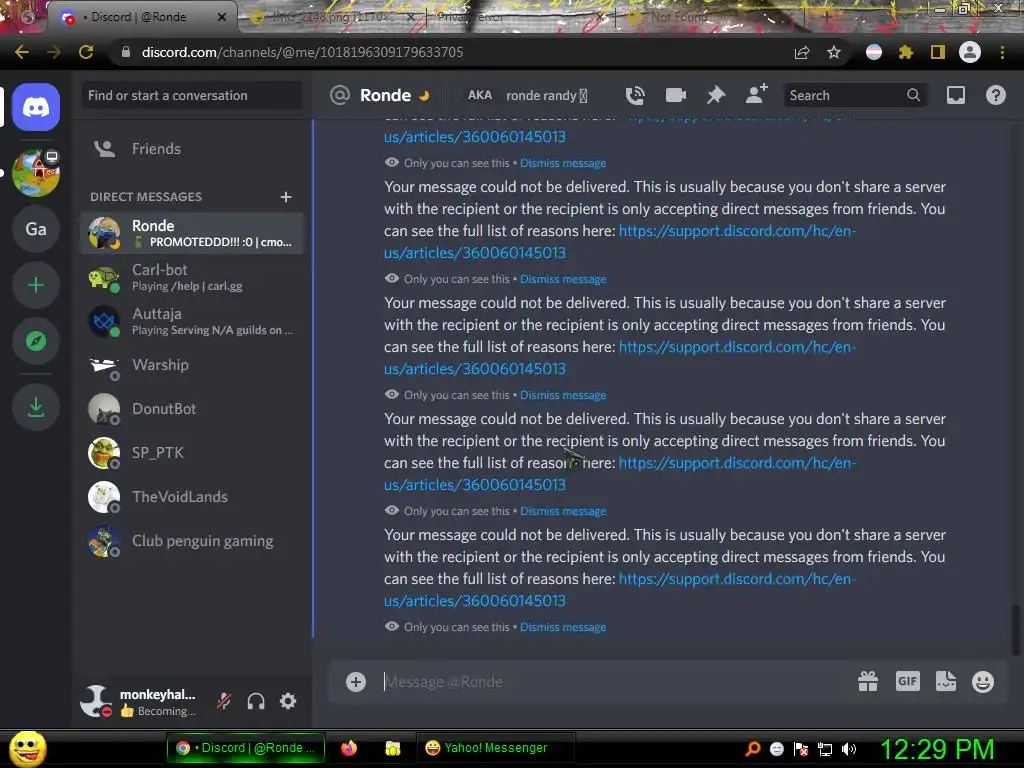Click volume speaker in system tray
Viewport: 1024px width, 768px height.
point(849,749)
